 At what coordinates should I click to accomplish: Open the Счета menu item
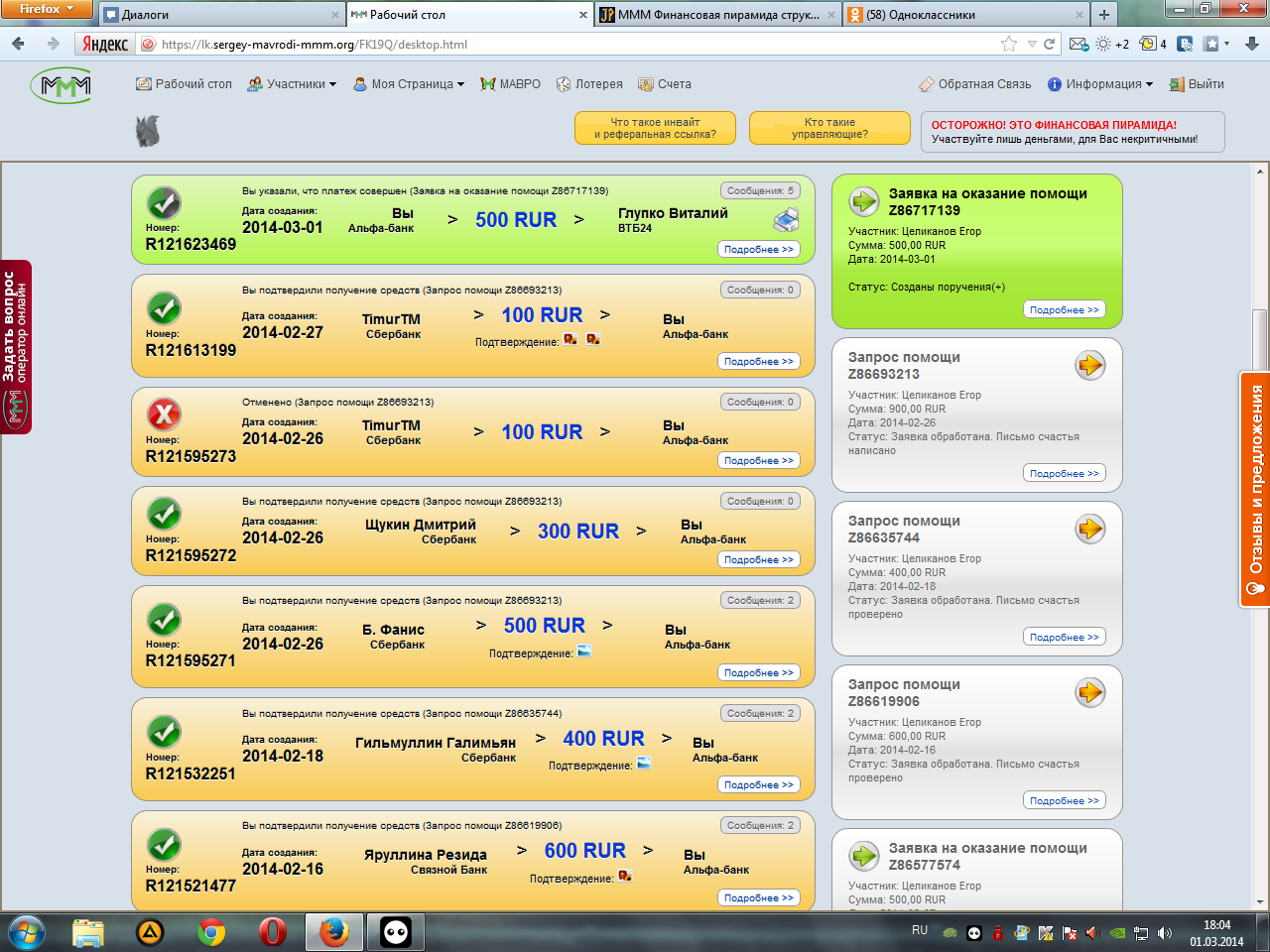665,84
